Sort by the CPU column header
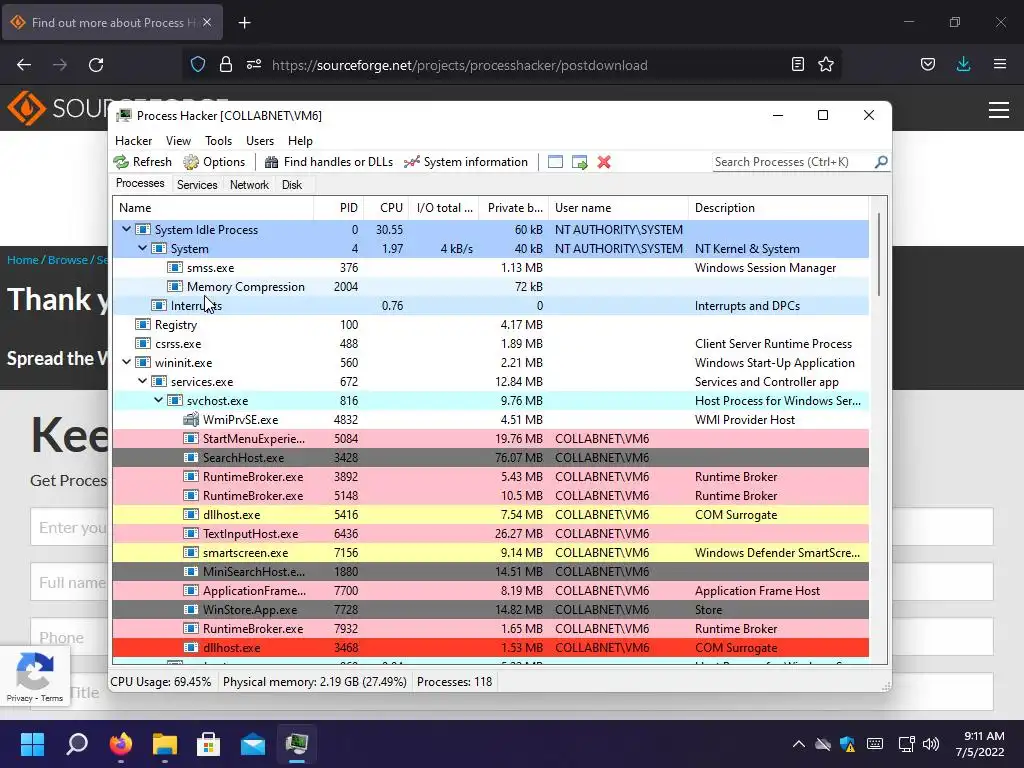Image resolution: width=1024 pixels, height=768 pixels. [387, 208]
